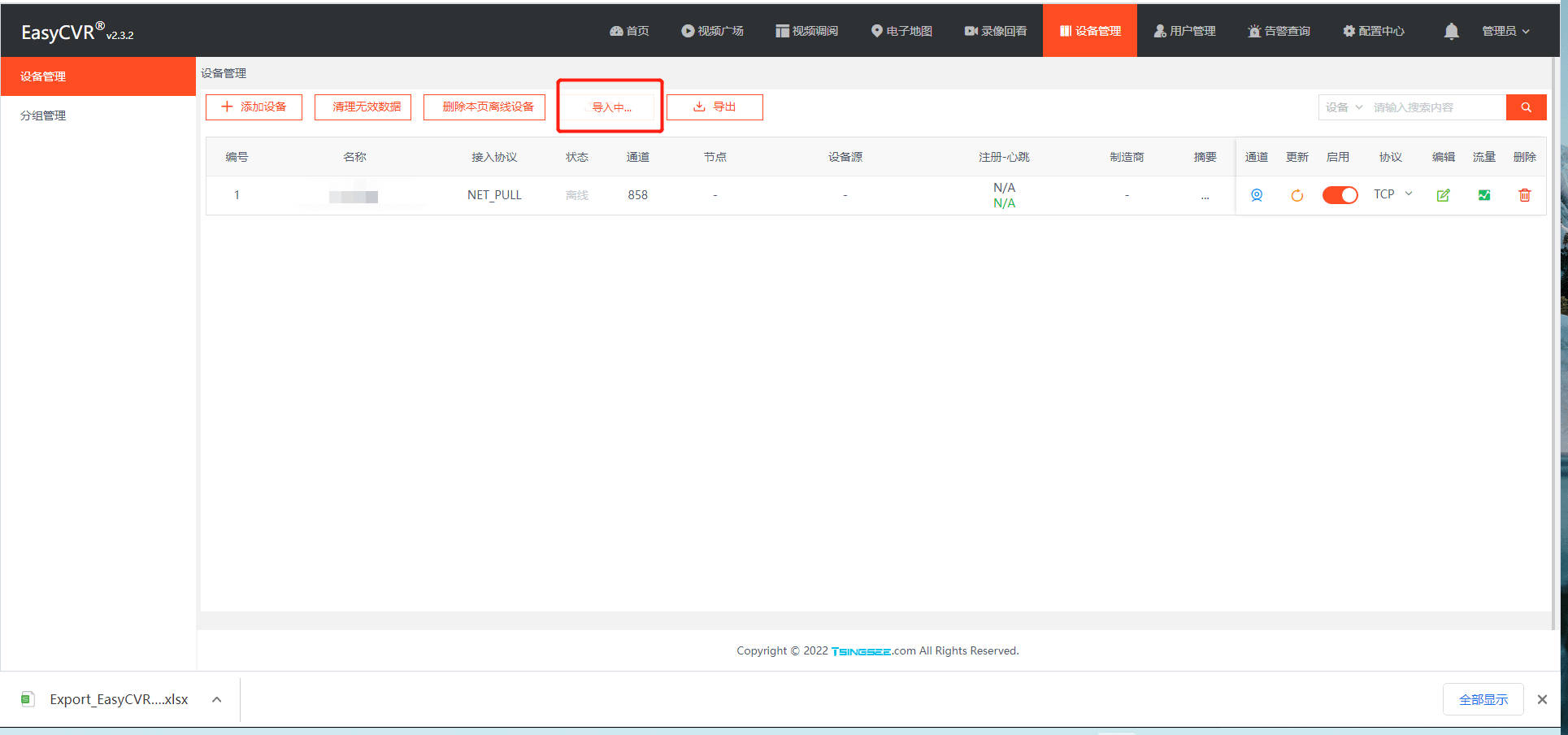Select 设备管理 in the left sidebar
This screenshot has width=1568, height=735.
[98, 76]
